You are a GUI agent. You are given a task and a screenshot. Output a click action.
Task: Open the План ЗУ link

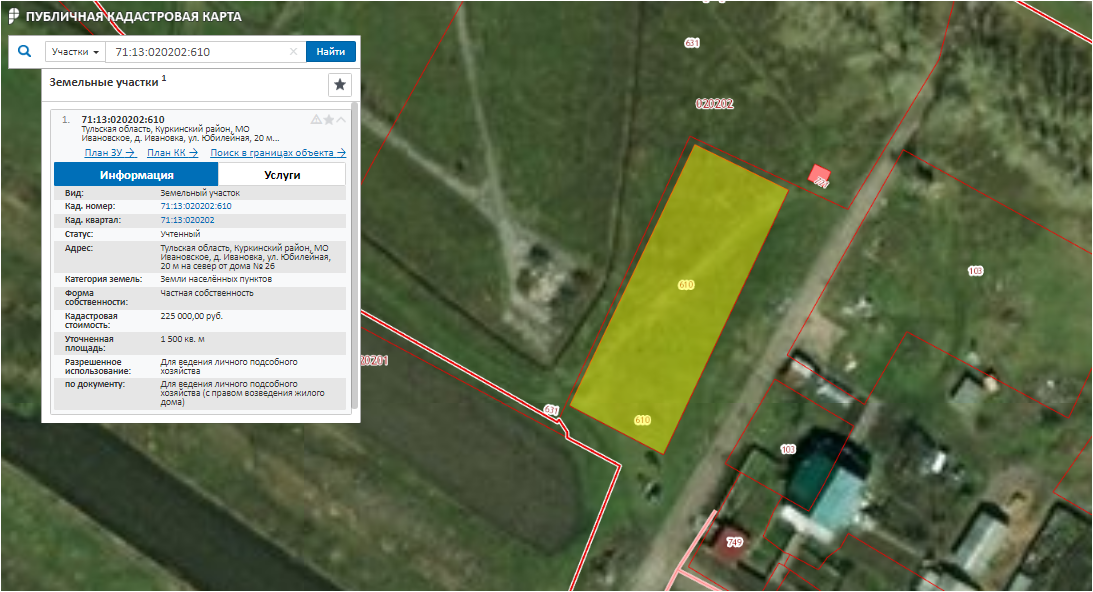point(109,153)
